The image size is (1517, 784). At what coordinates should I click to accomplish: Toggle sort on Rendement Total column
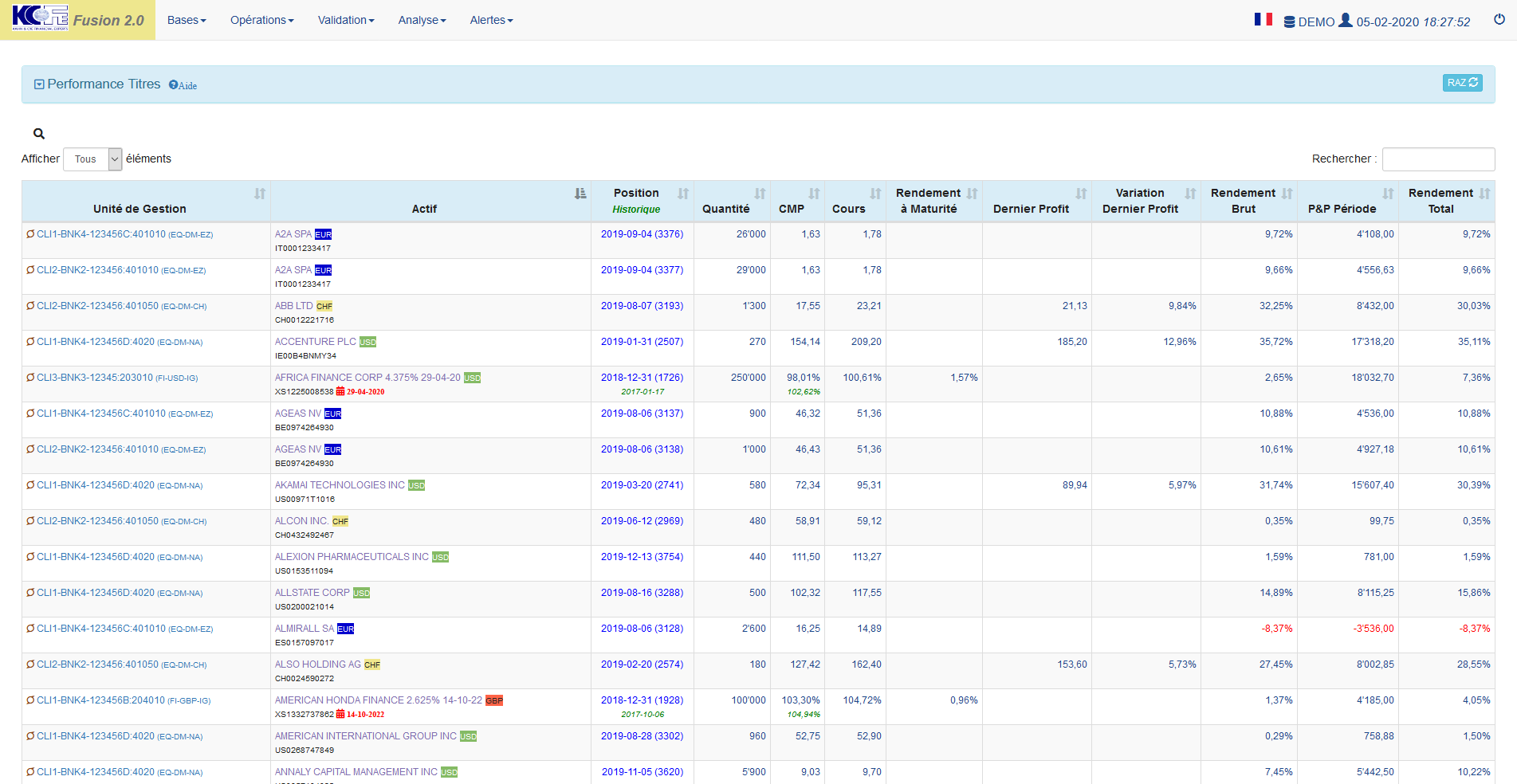pyautogui.click(x=1484, y=194)
